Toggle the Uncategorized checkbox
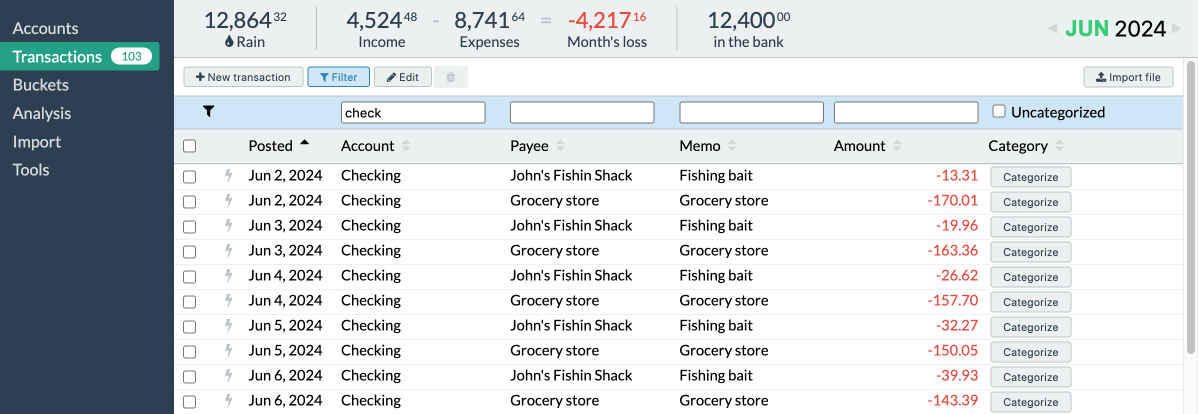Screen dimensions: 1198x414 pos(999,112)
